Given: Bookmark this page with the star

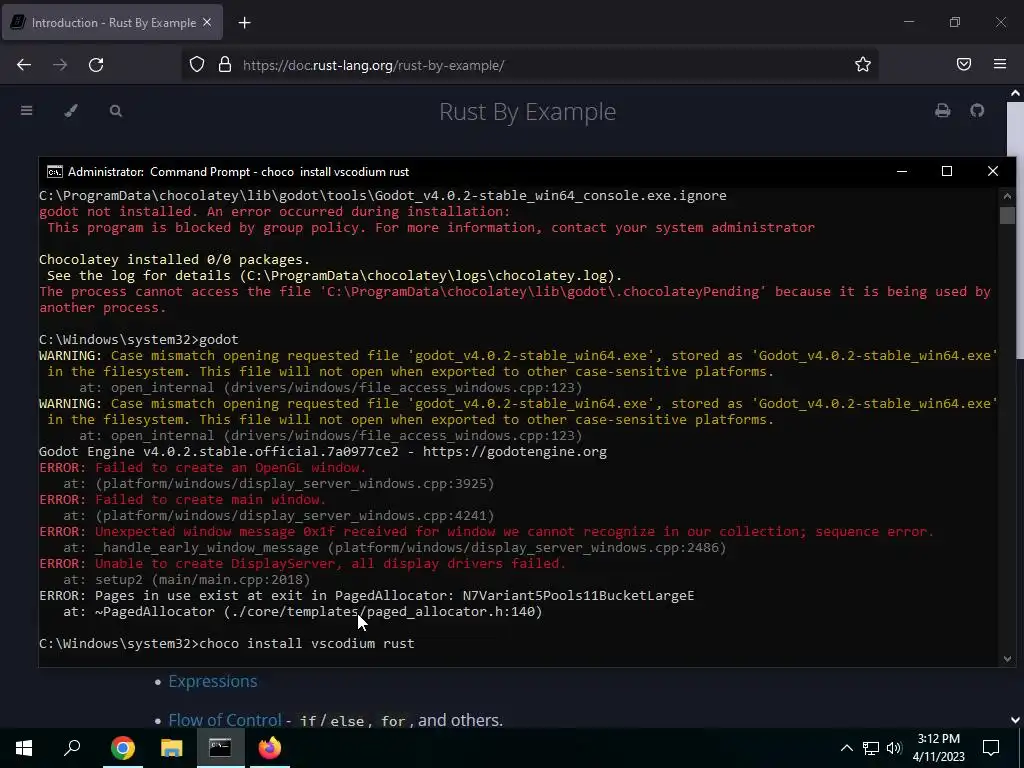Looking at the screenshot, I should coord(863,65).
